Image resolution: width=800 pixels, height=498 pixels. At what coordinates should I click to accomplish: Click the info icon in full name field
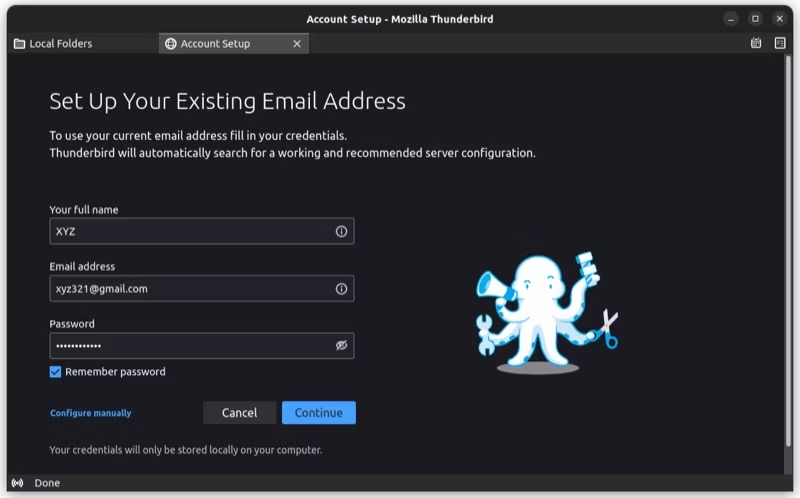click(341, 232)
